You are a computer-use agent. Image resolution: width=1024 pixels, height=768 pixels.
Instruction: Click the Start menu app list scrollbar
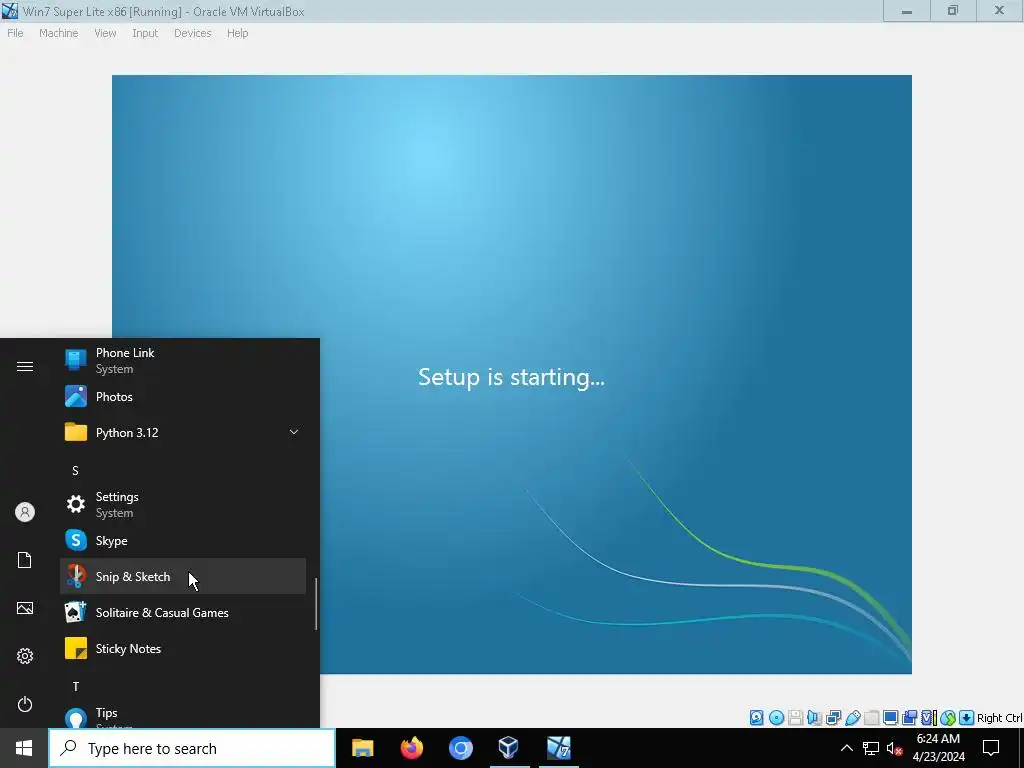[x=316, y=604]
